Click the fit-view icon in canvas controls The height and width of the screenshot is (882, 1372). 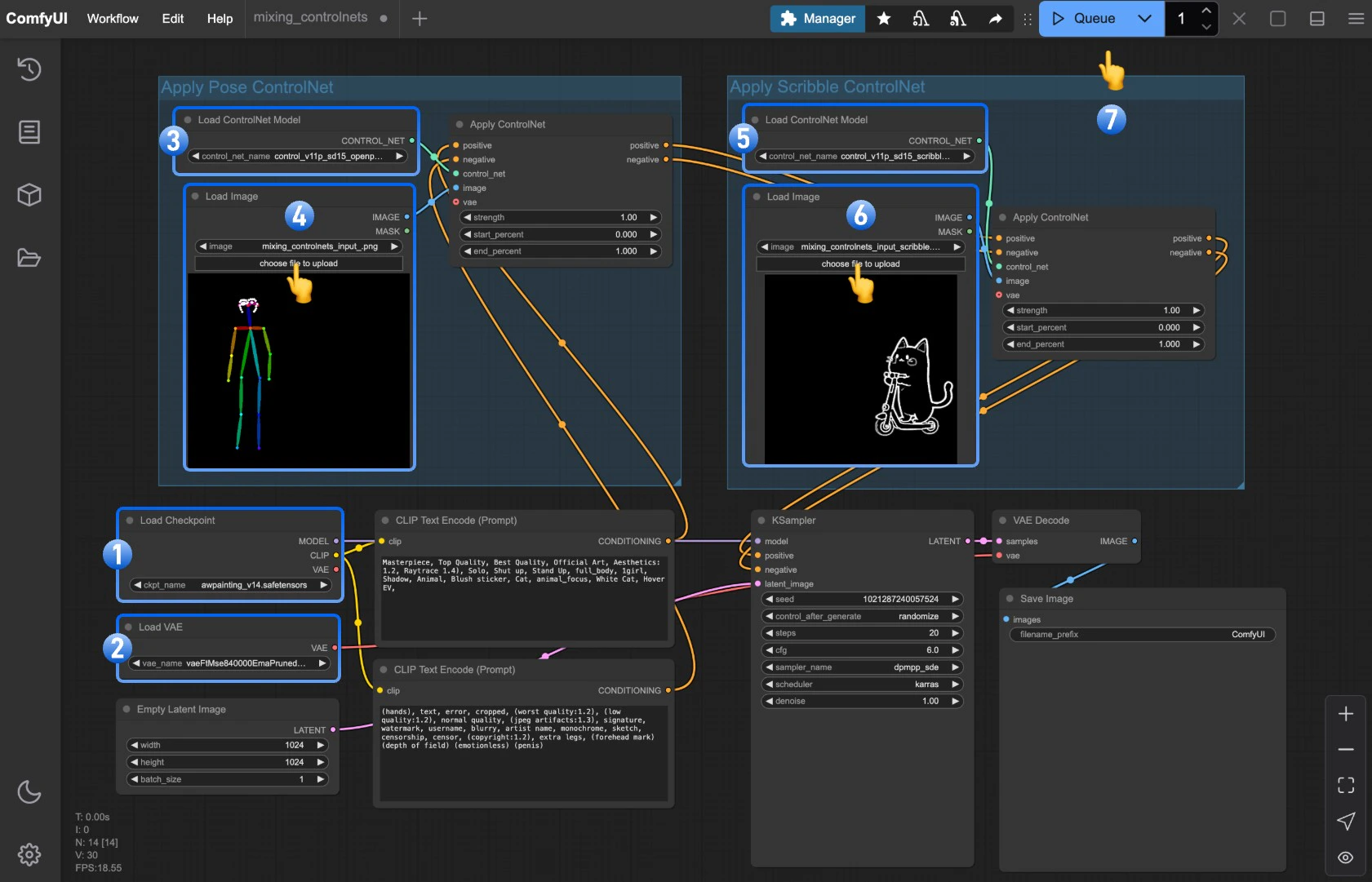1344,785
